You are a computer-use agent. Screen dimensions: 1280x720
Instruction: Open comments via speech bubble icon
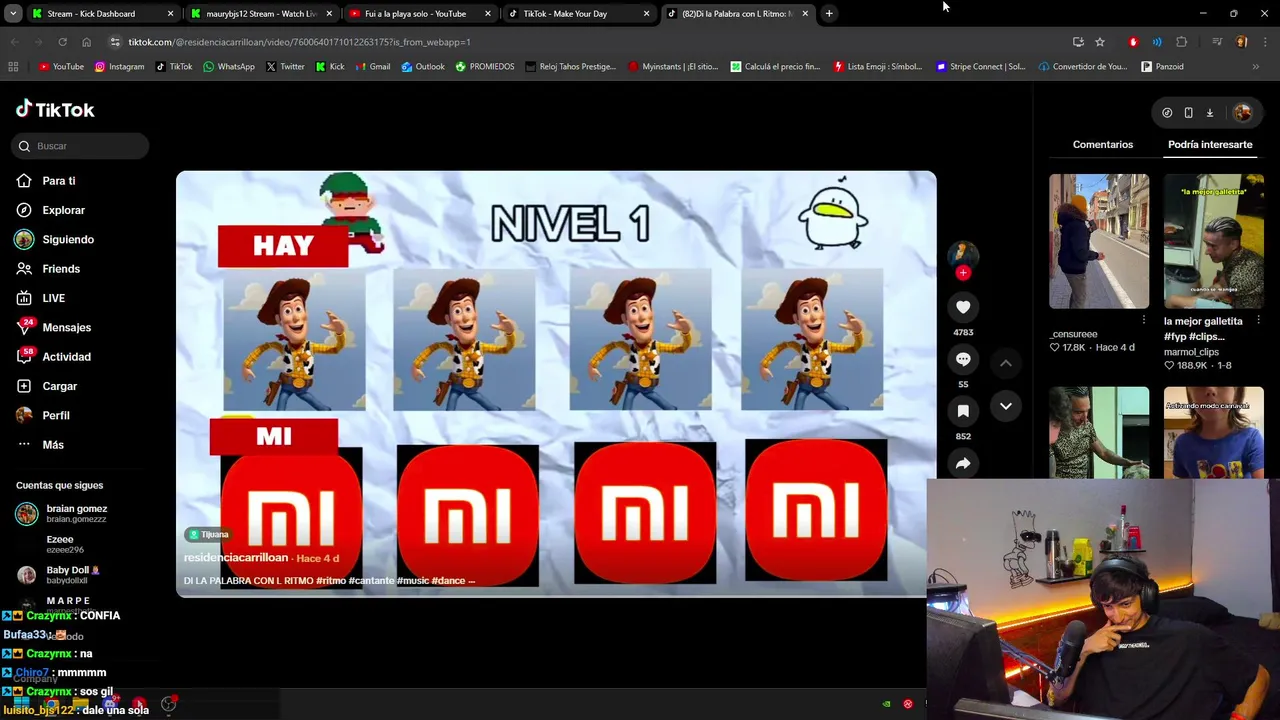point(963,359)
